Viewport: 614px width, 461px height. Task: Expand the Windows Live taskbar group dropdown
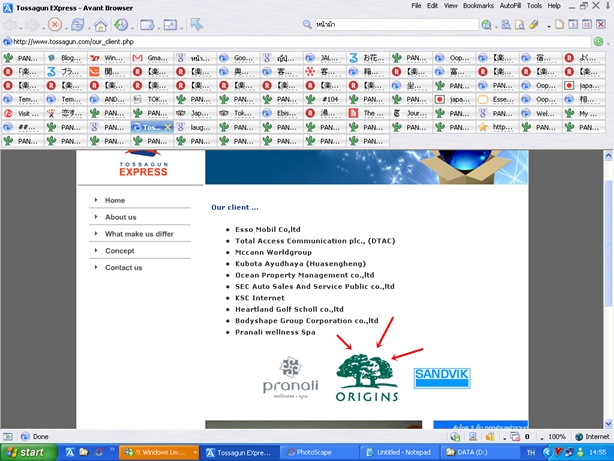195,453
